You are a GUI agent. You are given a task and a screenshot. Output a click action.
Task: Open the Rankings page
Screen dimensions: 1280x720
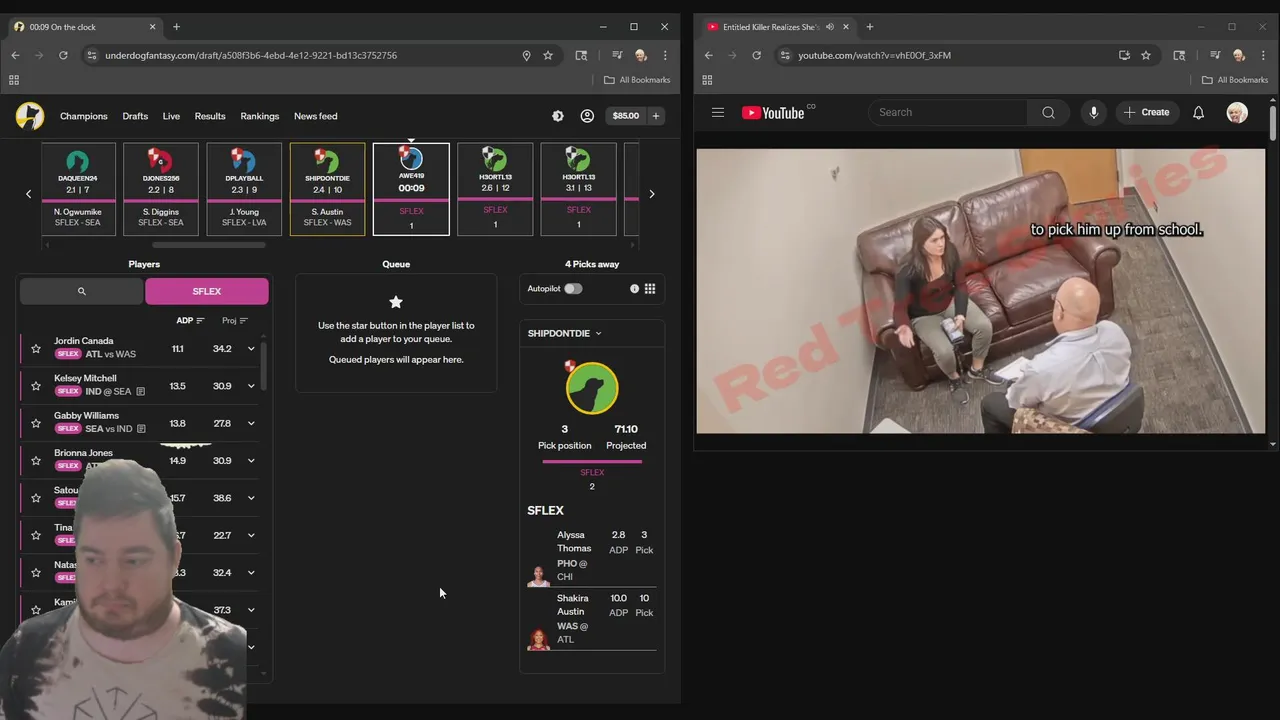click(x=260, y=116)
